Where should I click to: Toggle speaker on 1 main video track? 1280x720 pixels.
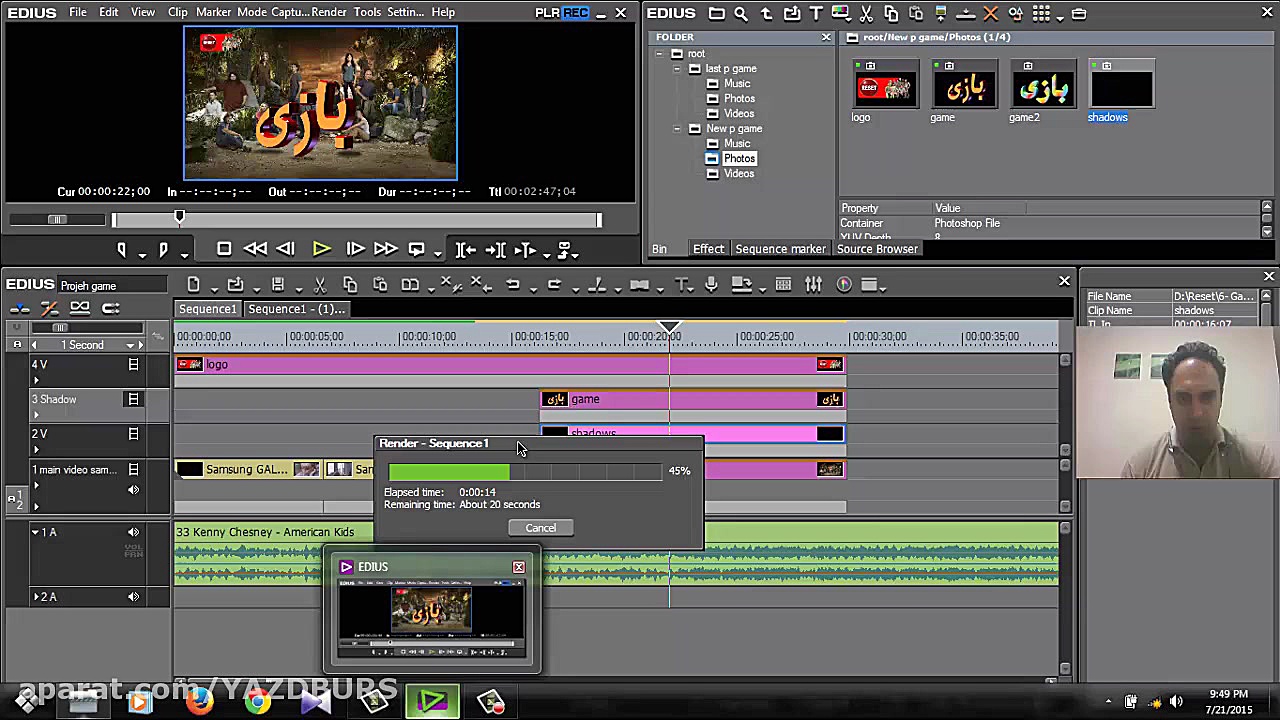point(133,489)
